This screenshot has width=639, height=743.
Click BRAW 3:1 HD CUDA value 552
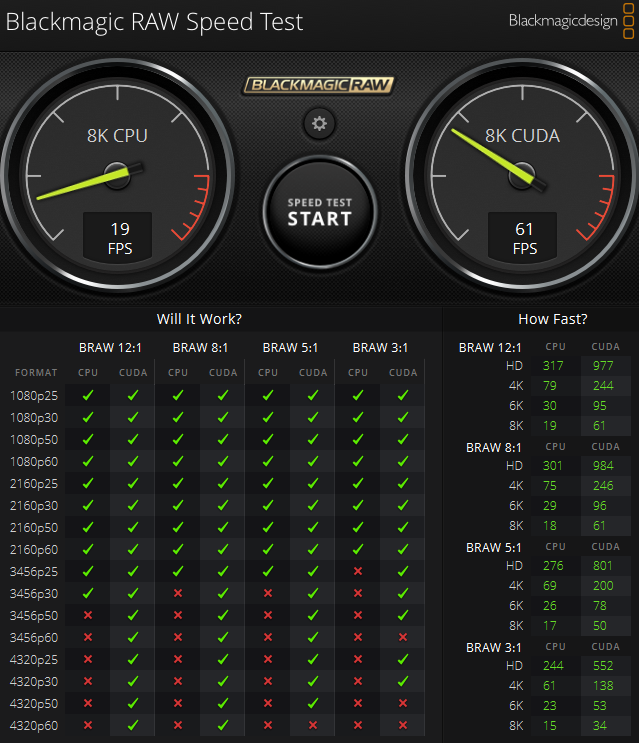(x=603, y=666)
